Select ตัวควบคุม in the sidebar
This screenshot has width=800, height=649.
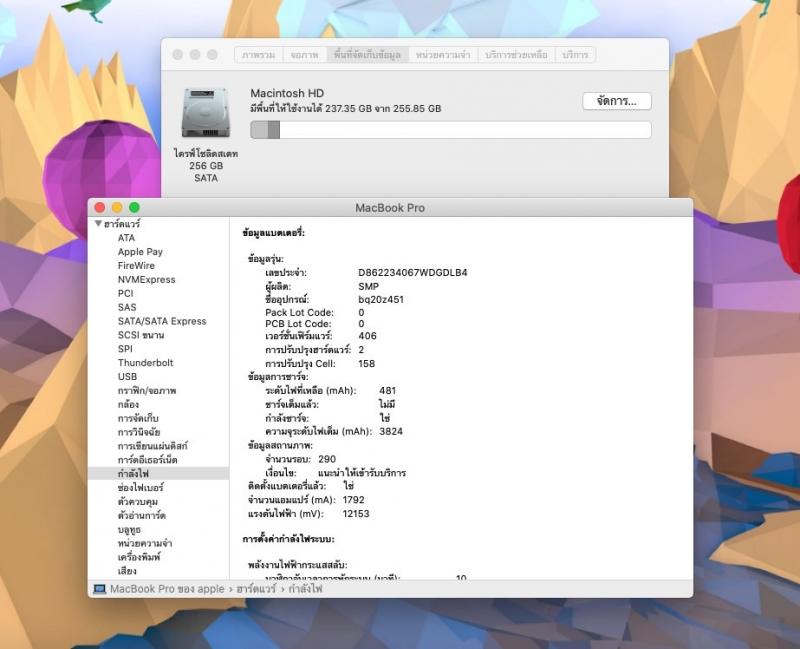click(x=137, y=501)
